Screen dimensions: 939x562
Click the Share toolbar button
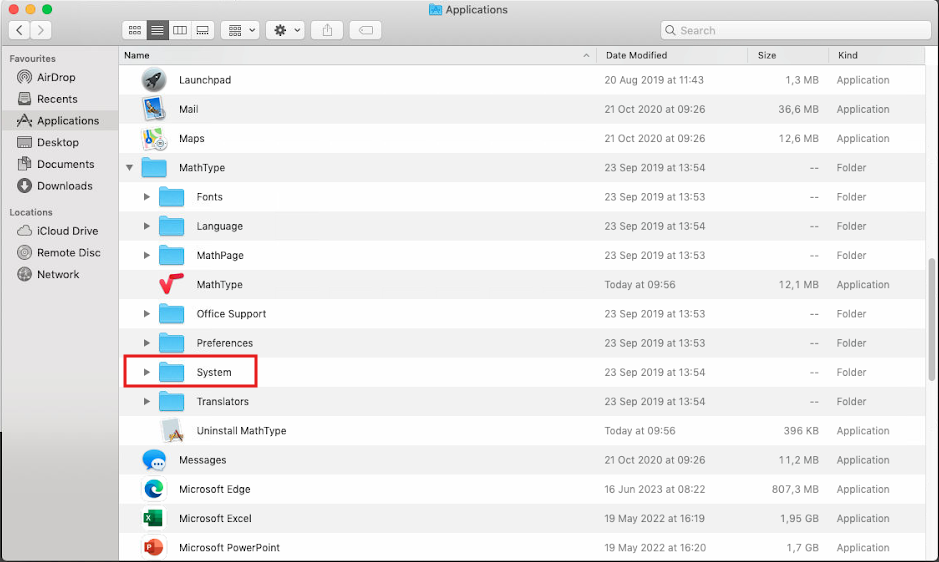pos(327,30)
